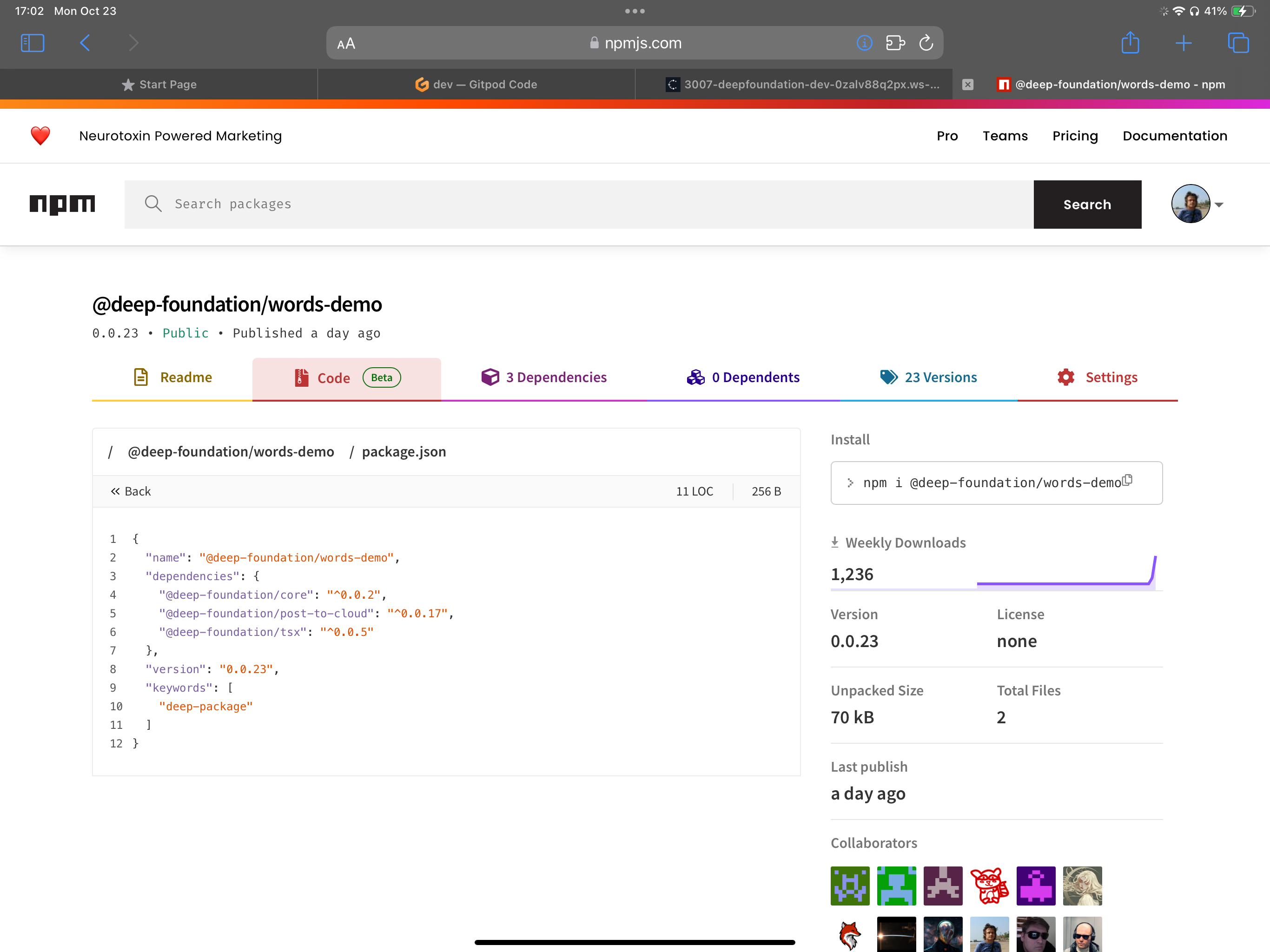Switch to the Gitpod Code tab
Image resolution: width=1270 pixels, height=952 pixels.
click(x=476, y=84)
